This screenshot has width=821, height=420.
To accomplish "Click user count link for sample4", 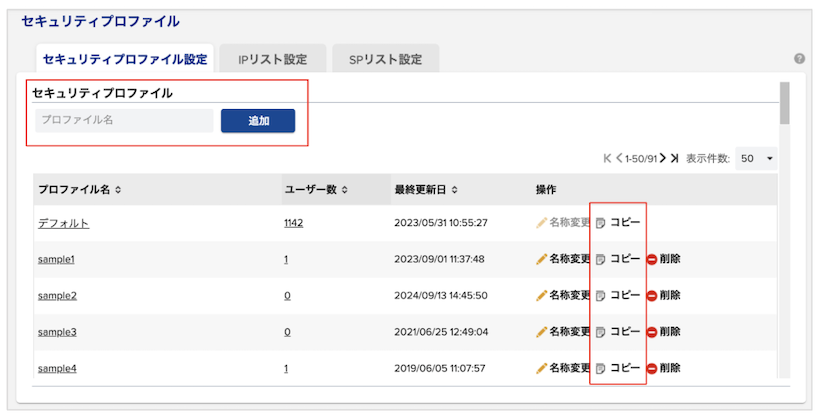I will 286,369.
